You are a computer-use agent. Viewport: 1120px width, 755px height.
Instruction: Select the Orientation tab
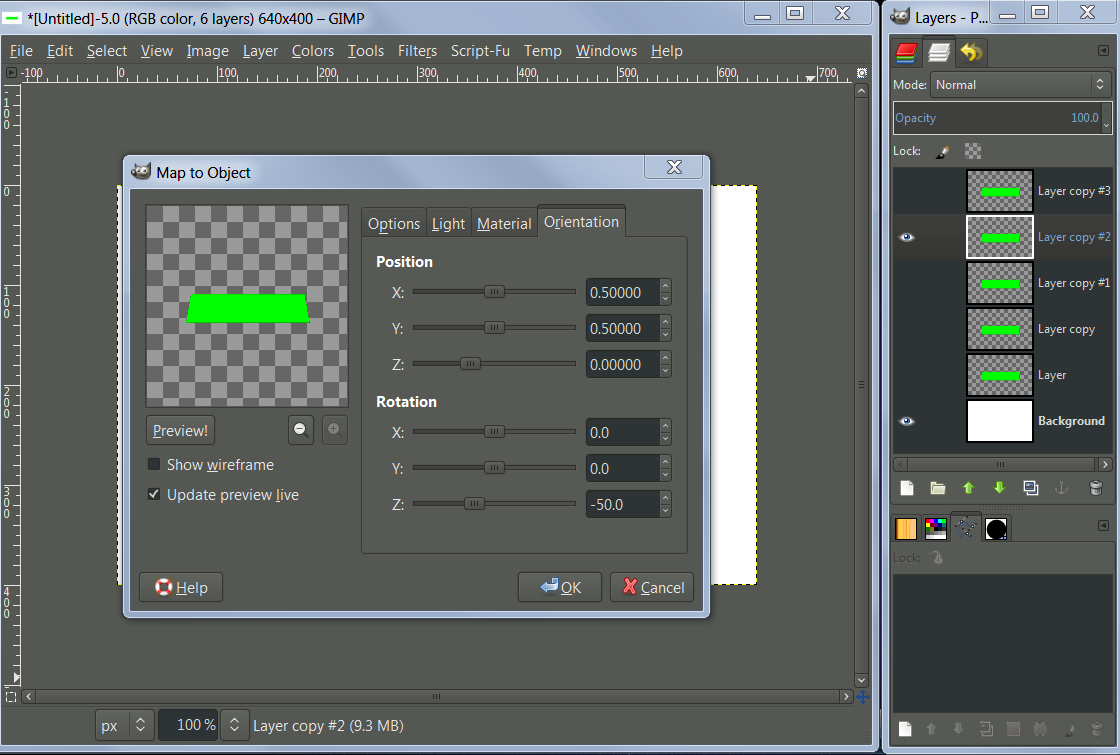point(581,221)
